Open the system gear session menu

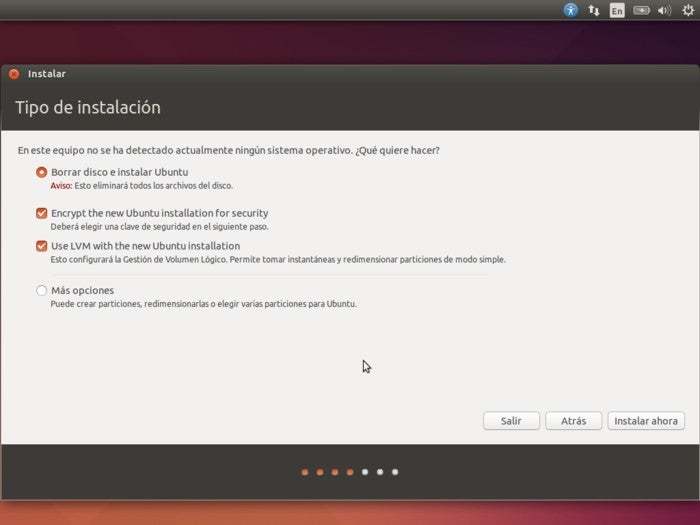[688, 10]
